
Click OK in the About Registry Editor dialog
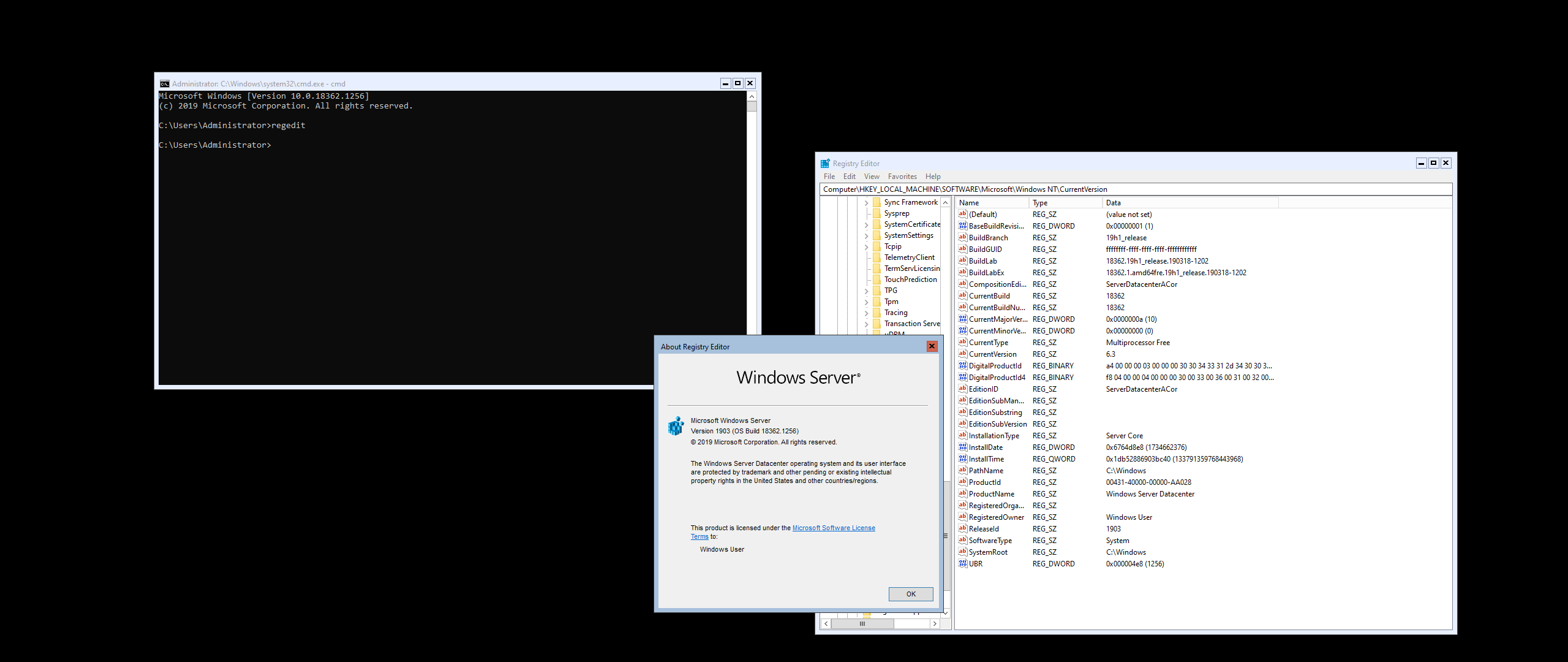(x=911, y=594)
